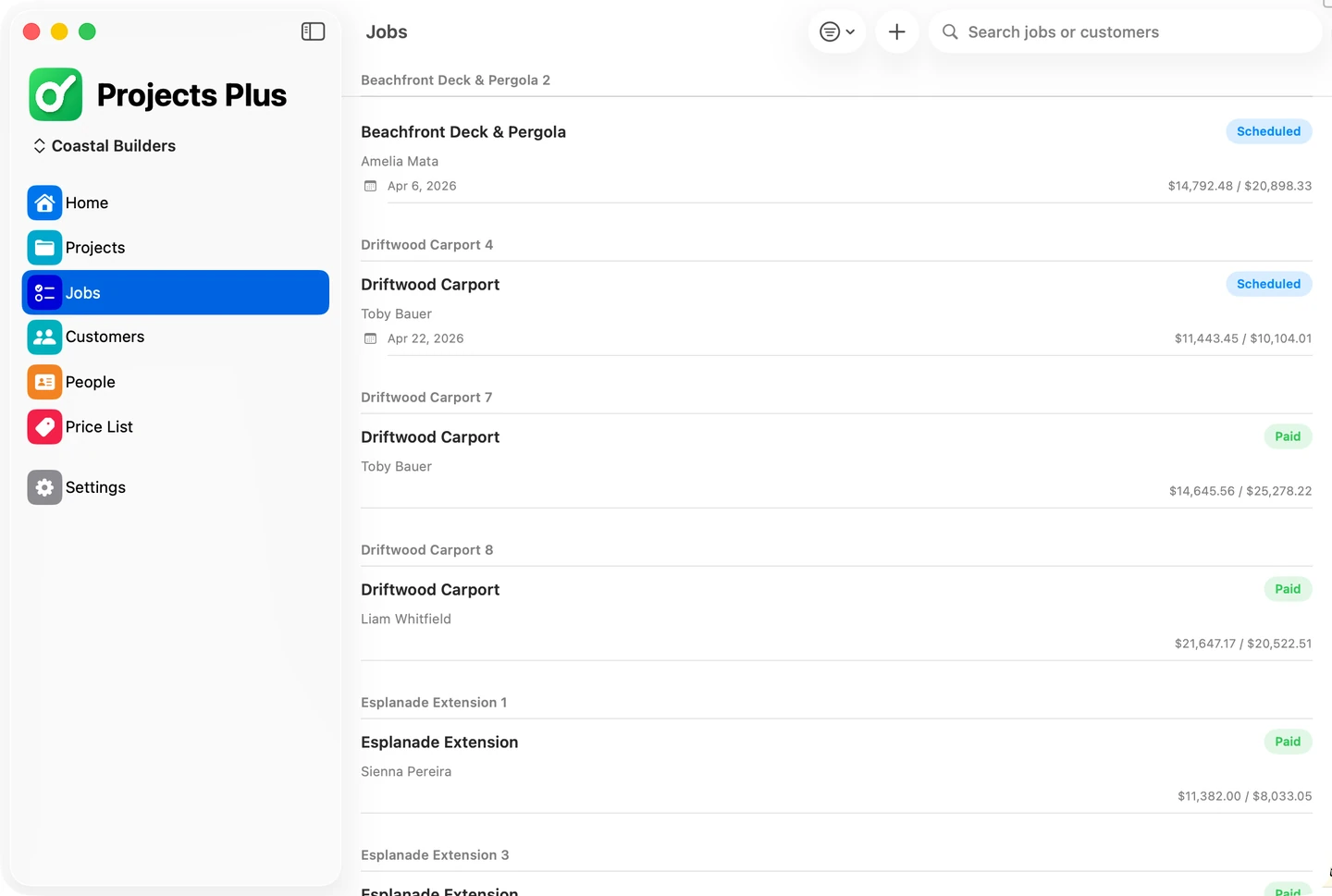Click Scheduled badge on Driftwood Carport 4 job

pos(1269,284)
